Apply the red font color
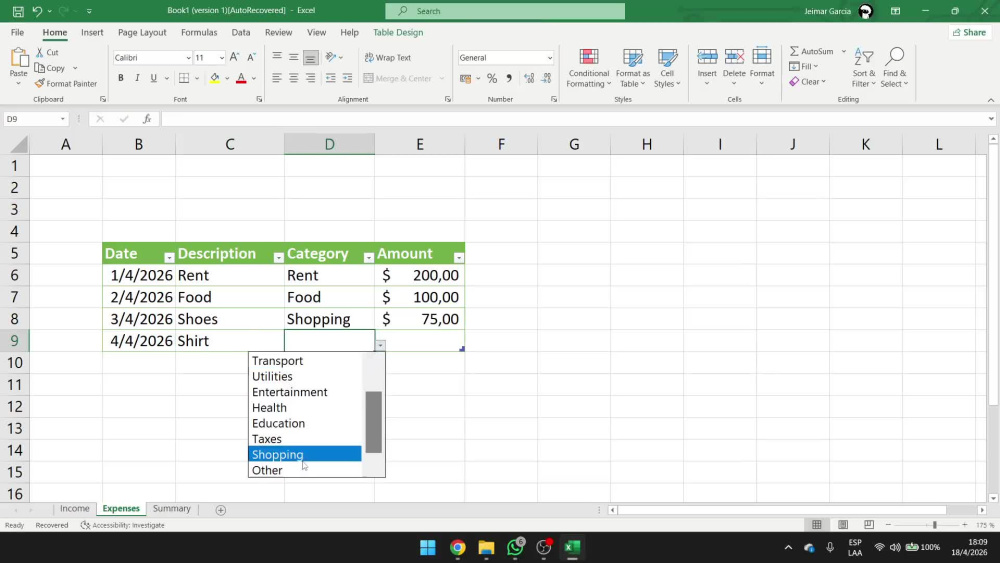 [x=241, y=78]
